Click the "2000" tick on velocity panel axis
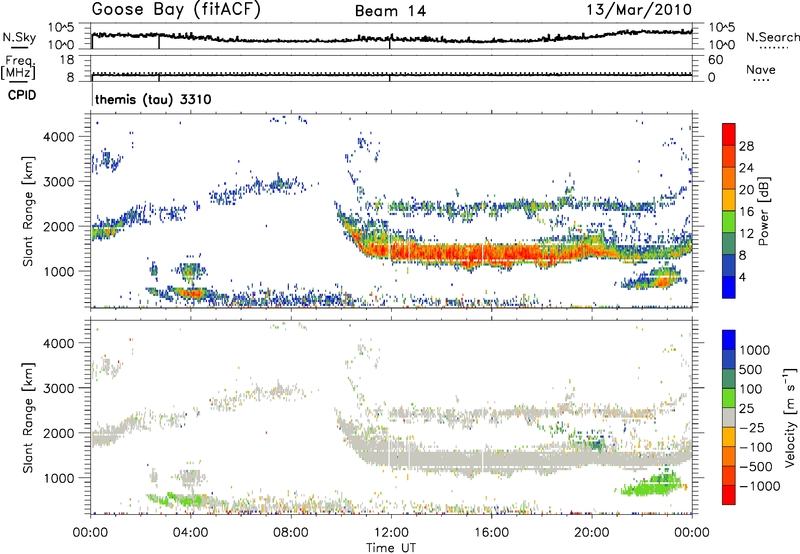 point(59,433)
